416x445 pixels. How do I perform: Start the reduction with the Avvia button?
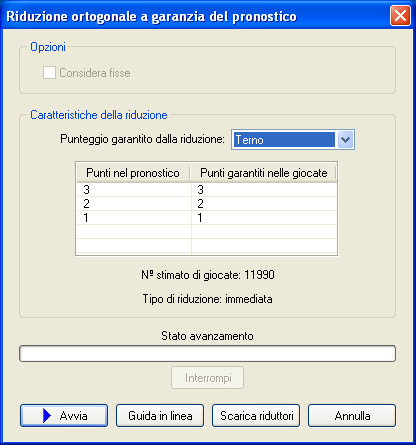(x=64, y=416)
